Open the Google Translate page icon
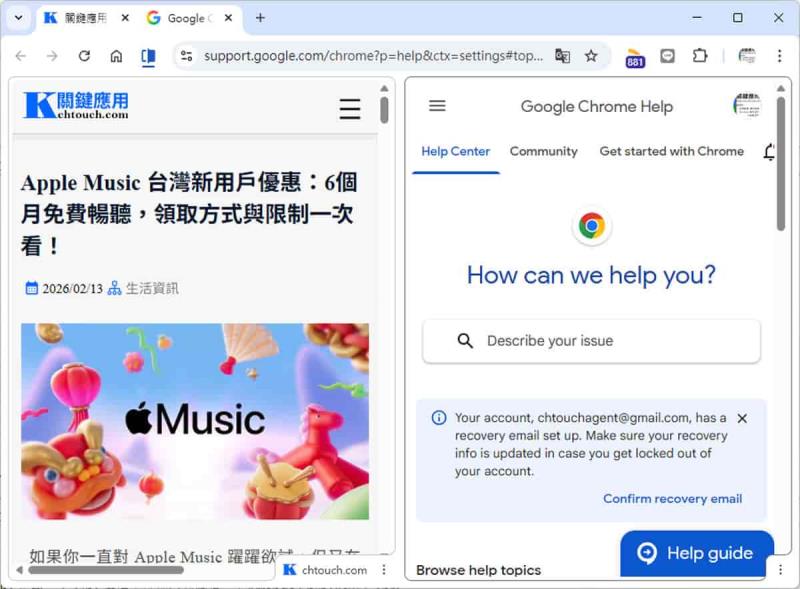Viewport: 800px width, 589px height. click(x=563, y=56)
